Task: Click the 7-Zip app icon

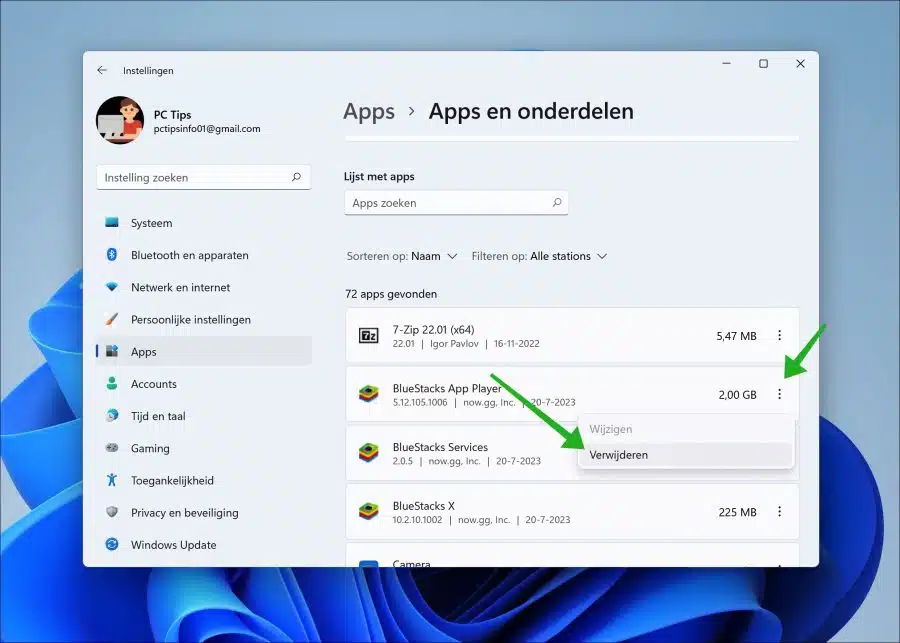Action: 368,335
